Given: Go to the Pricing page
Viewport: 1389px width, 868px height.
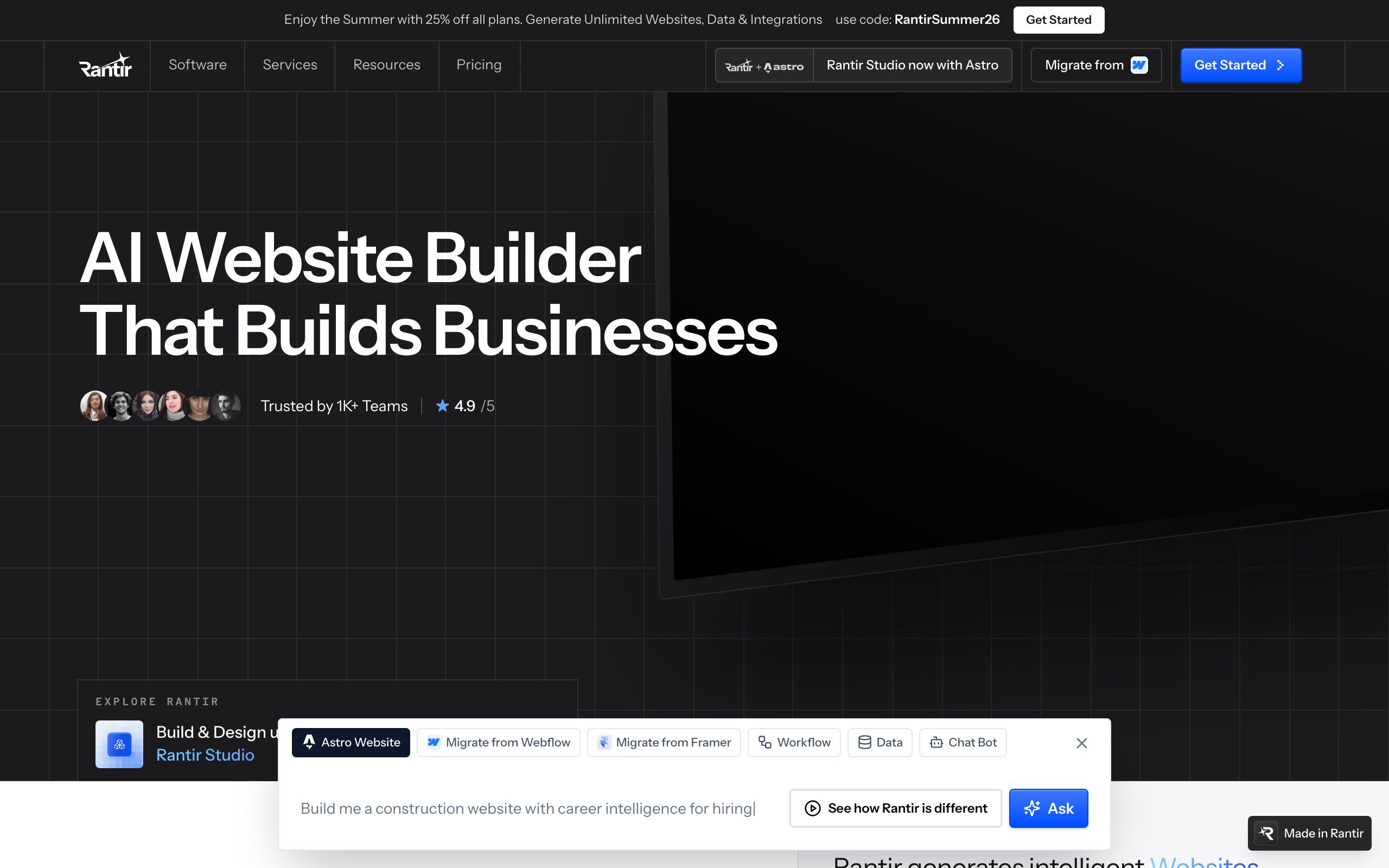Looking at the screenshot, I should coord(479,65).
